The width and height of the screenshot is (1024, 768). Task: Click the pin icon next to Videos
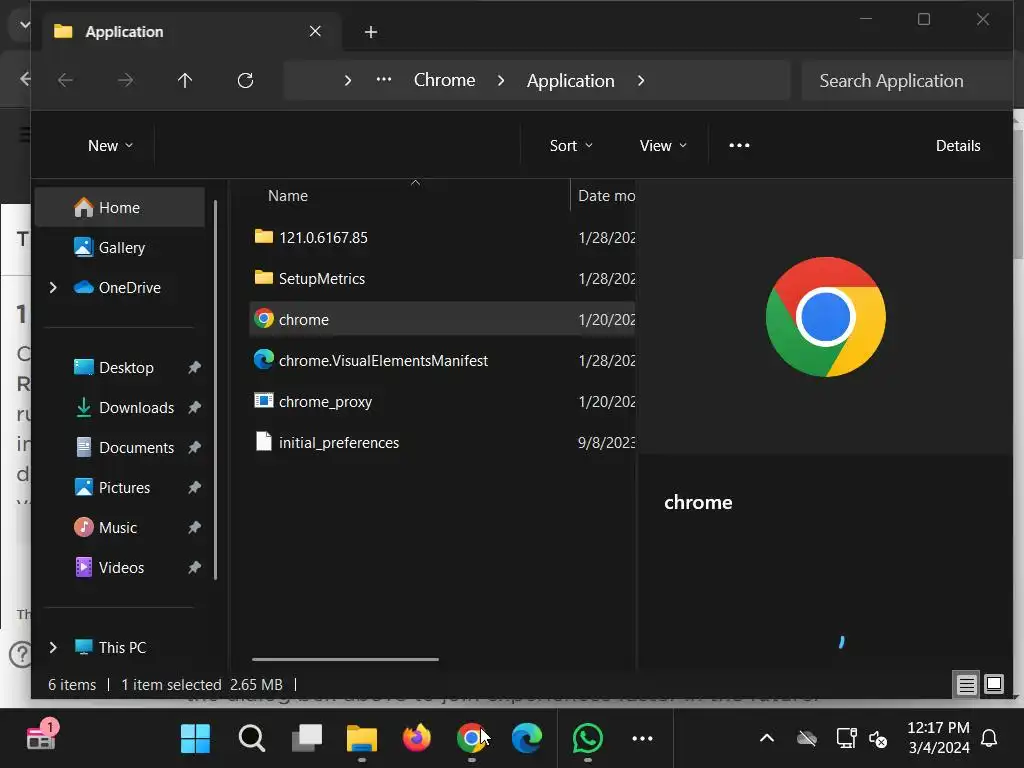coord(195,568)
